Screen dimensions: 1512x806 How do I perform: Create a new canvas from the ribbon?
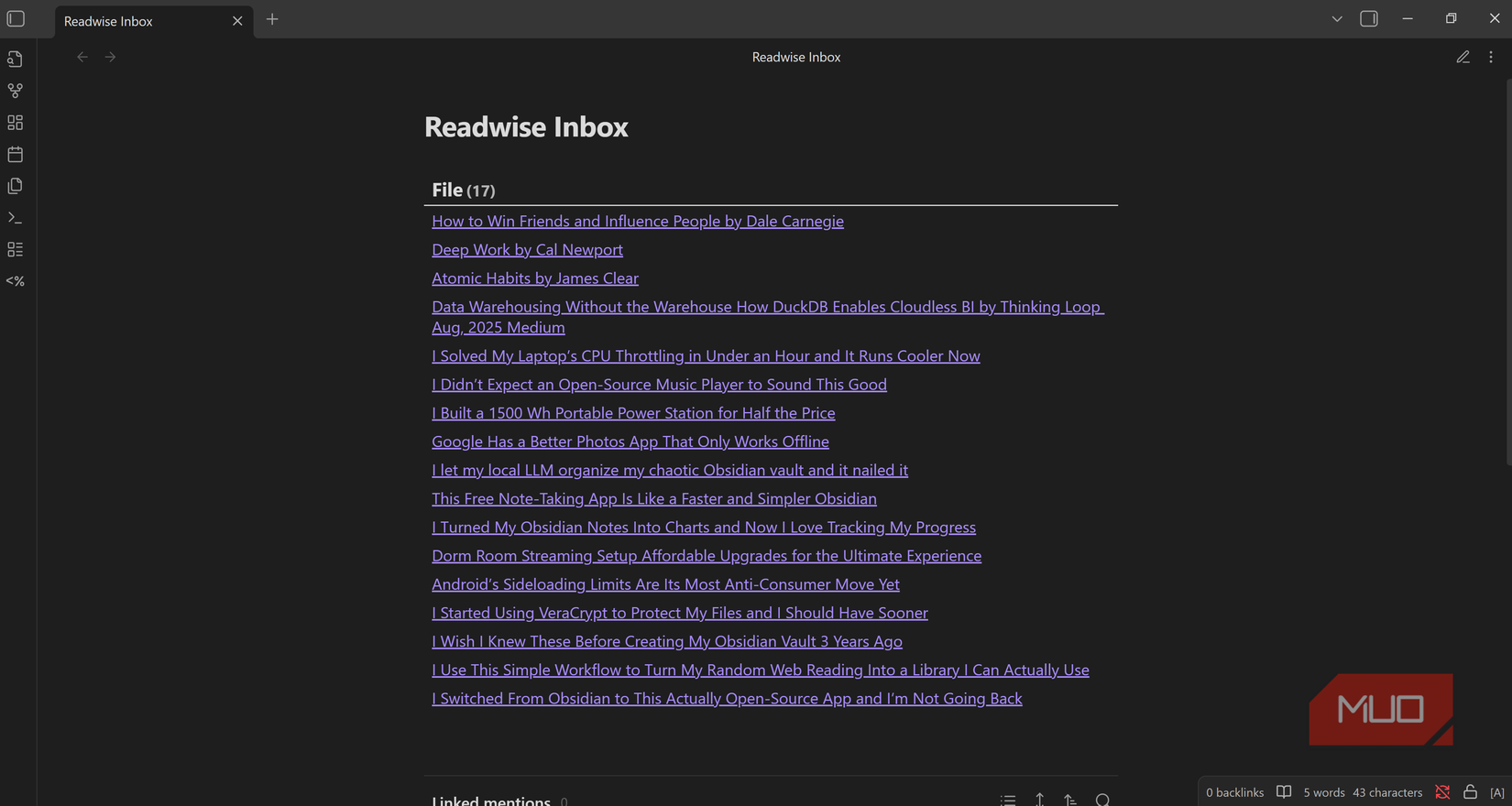pos(16,123)
